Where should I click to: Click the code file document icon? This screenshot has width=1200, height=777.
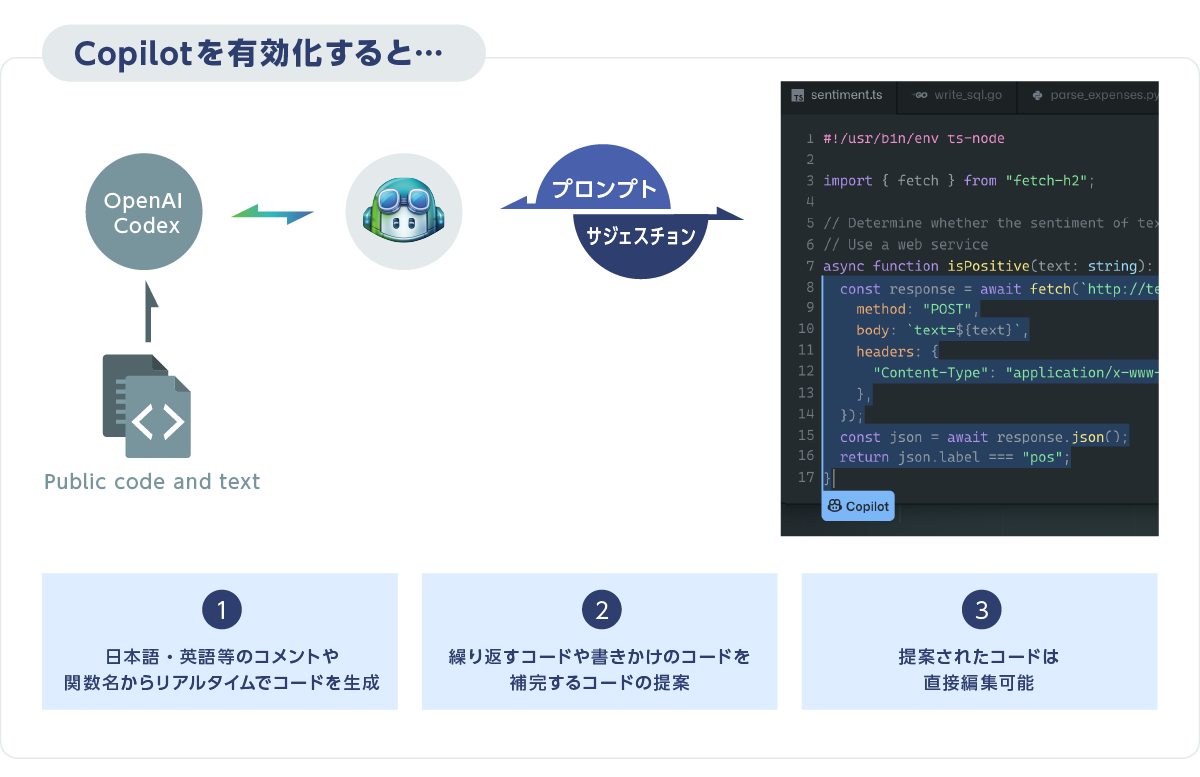point(147,405)
